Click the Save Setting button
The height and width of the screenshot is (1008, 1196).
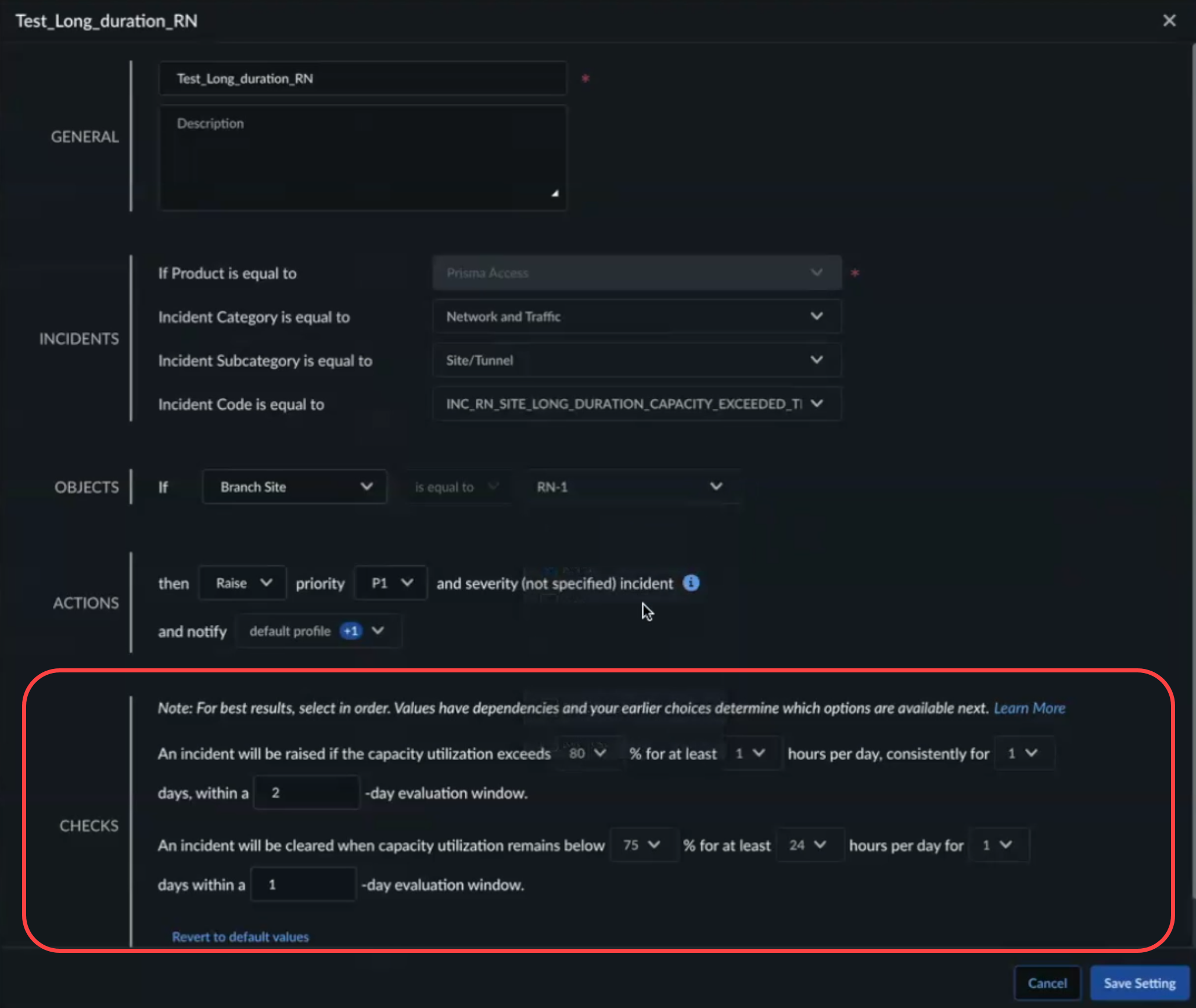tap(1139, 983)
